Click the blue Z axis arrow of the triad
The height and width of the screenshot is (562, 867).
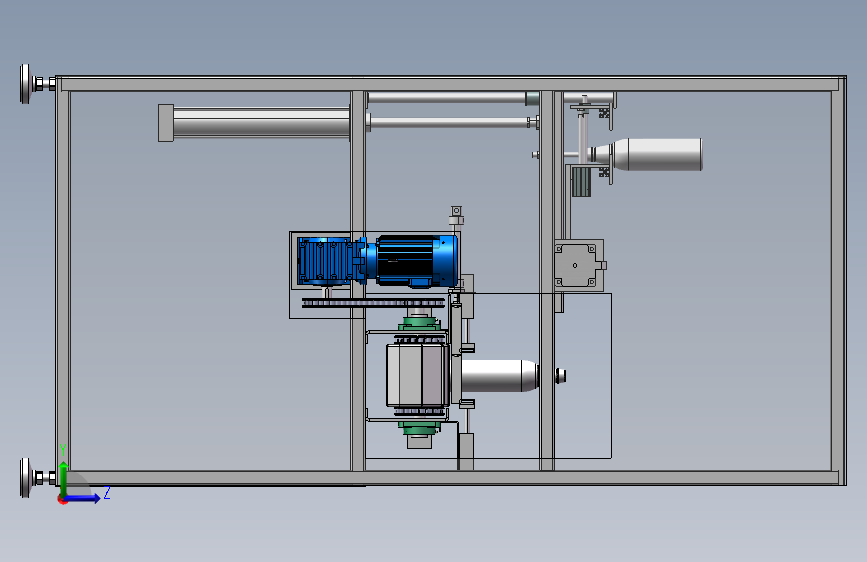coord(83,498)
